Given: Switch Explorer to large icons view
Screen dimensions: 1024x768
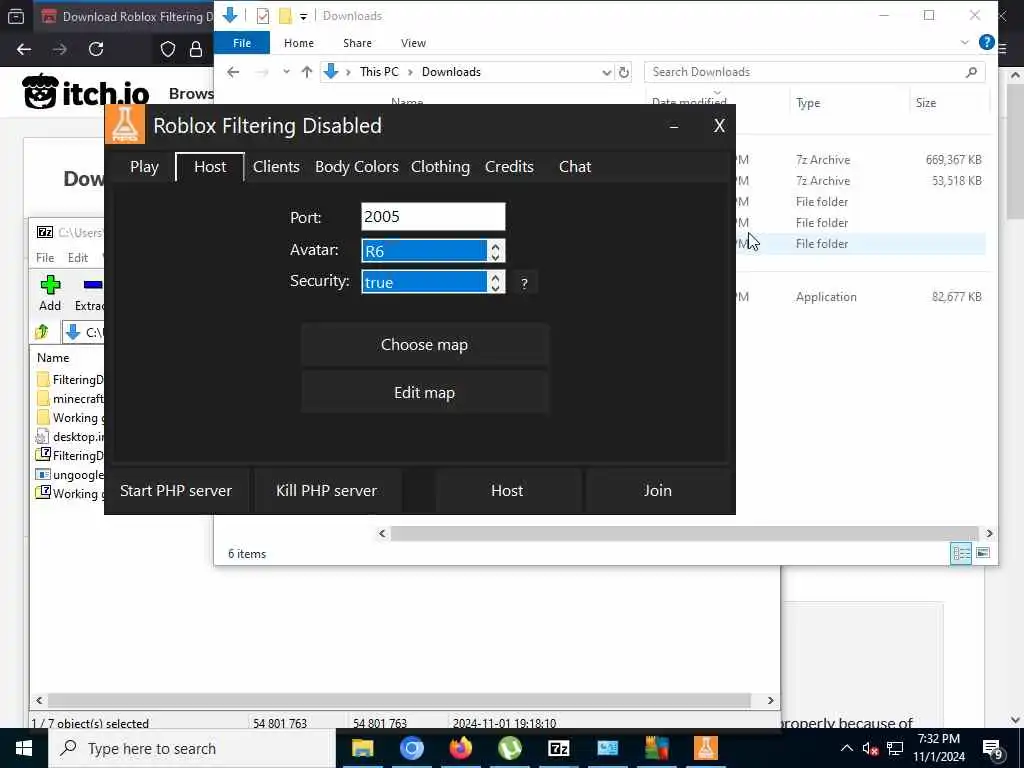Looking at the screenshot, I should [983, 553].
